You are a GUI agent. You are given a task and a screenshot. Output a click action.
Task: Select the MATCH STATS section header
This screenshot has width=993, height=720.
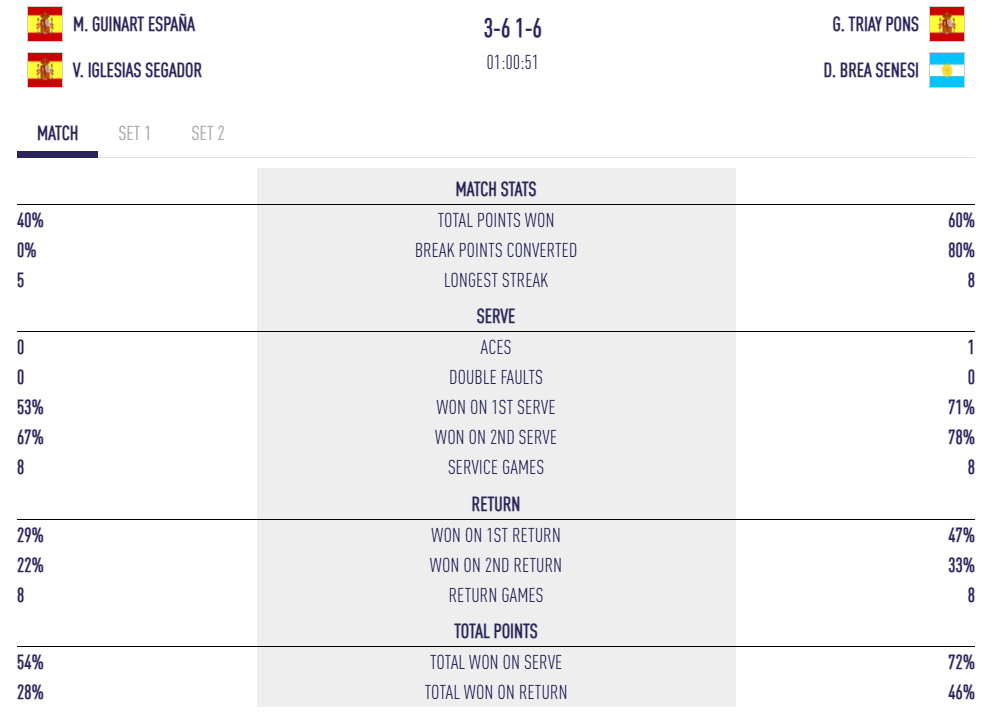coord(496,189)
